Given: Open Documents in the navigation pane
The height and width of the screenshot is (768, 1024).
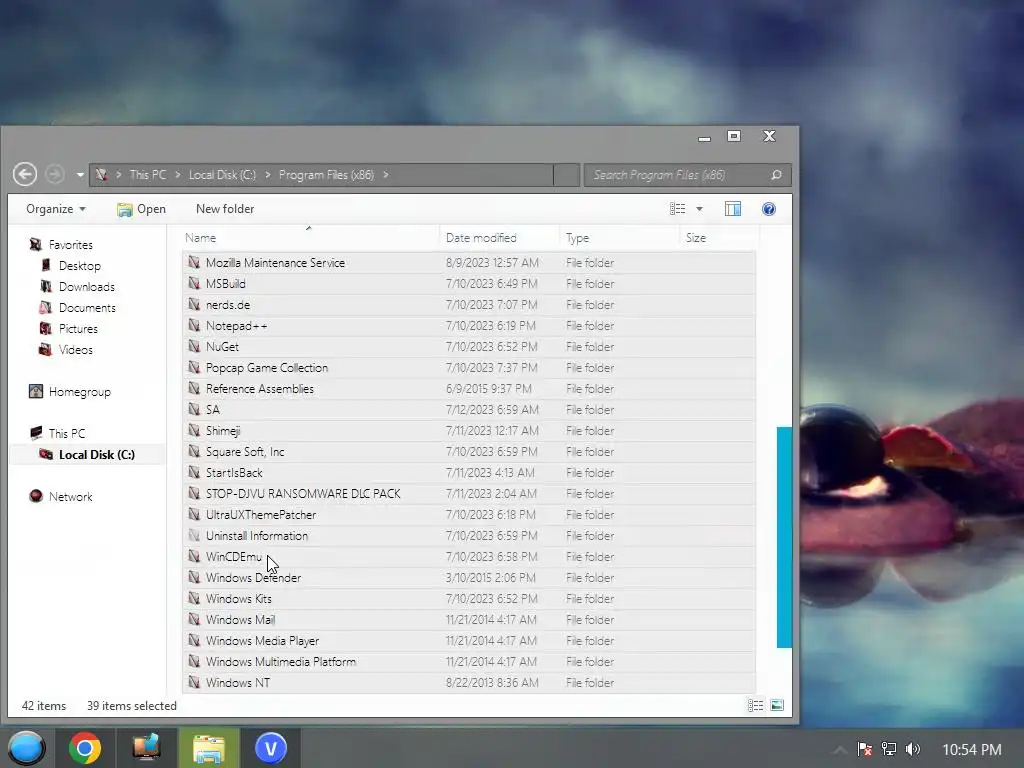Looking at the screenshot, I should (87, 308).
